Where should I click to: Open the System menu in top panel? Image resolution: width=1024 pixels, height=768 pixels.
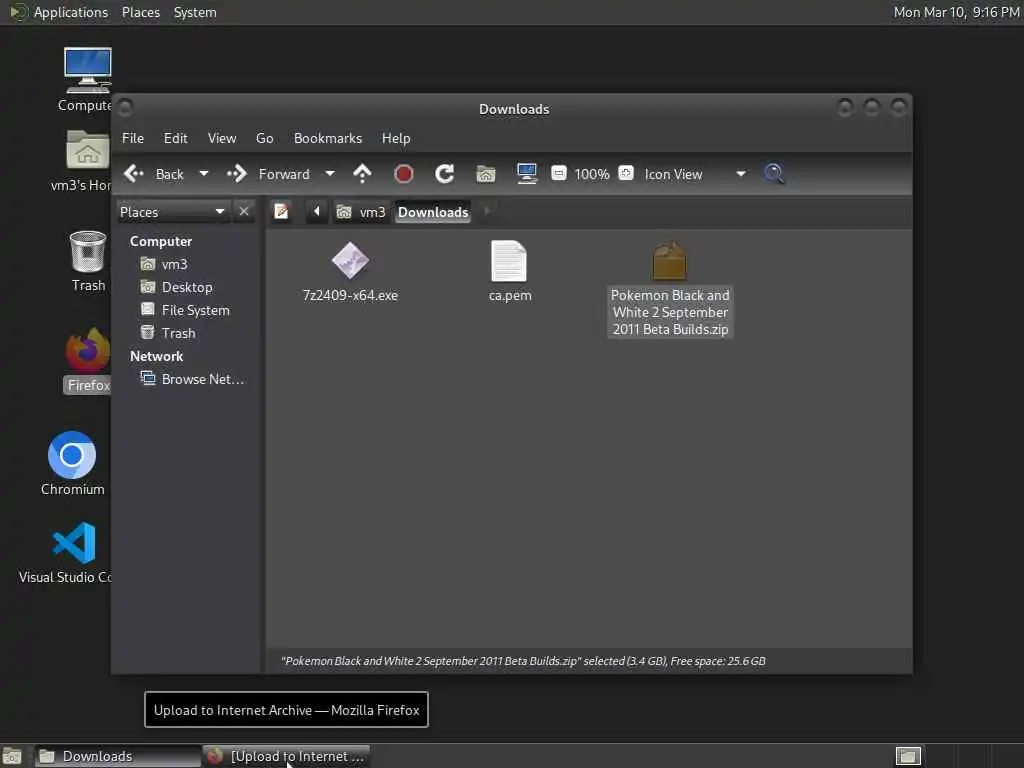(x=195, y=12)
